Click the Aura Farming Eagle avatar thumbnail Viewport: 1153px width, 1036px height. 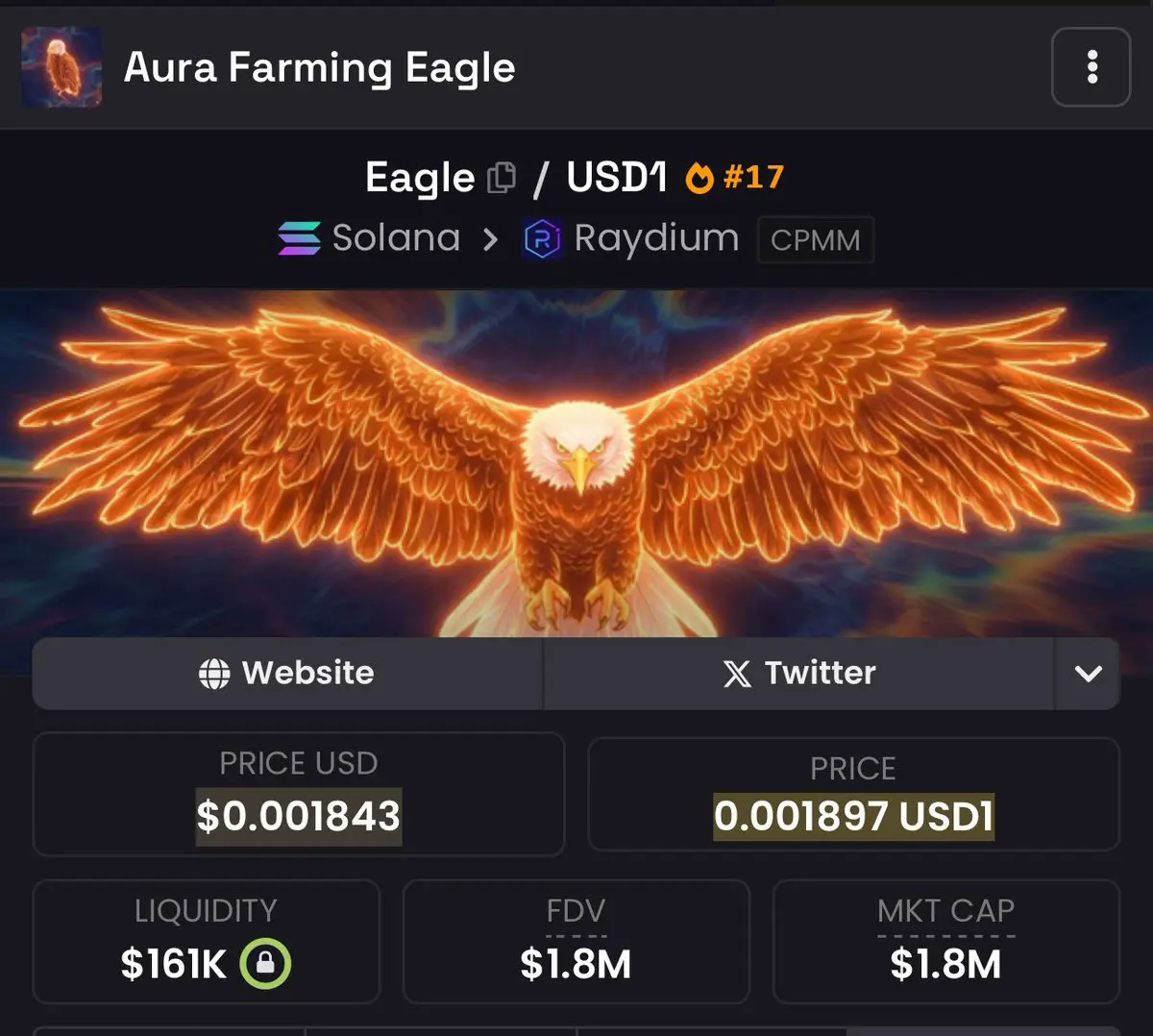[61, 66]
